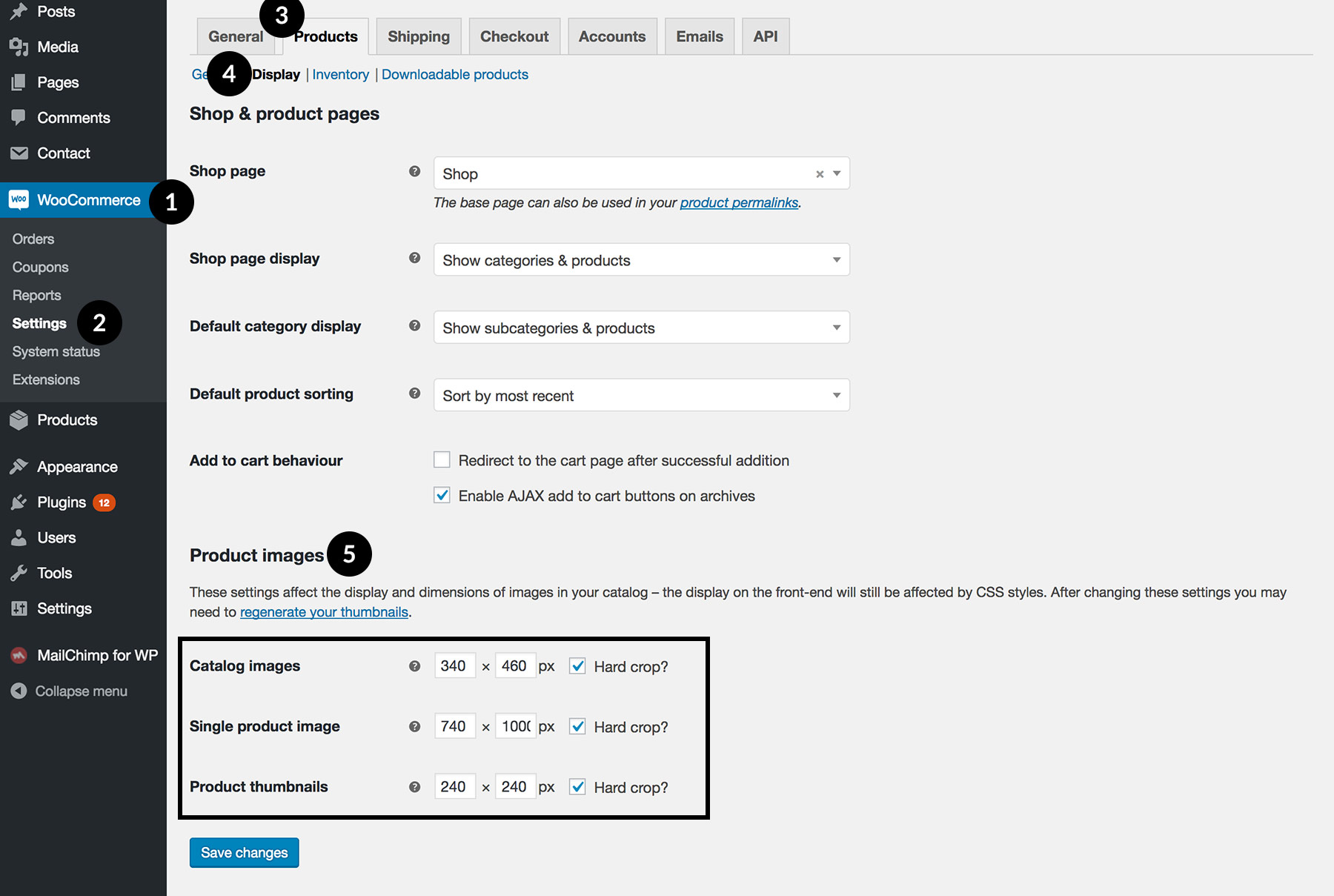Click the Collapse menu arrow icon
This screenshot has height=896, width=1334.
pyautogui.click(x=19, y=691)
